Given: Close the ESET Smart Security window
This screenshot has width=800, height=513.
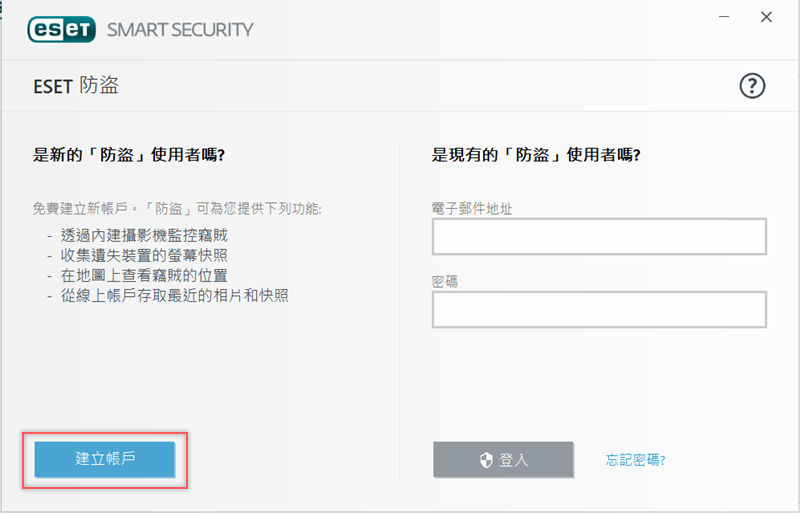Looking at the screenshot, I should (x=767, y=17).
